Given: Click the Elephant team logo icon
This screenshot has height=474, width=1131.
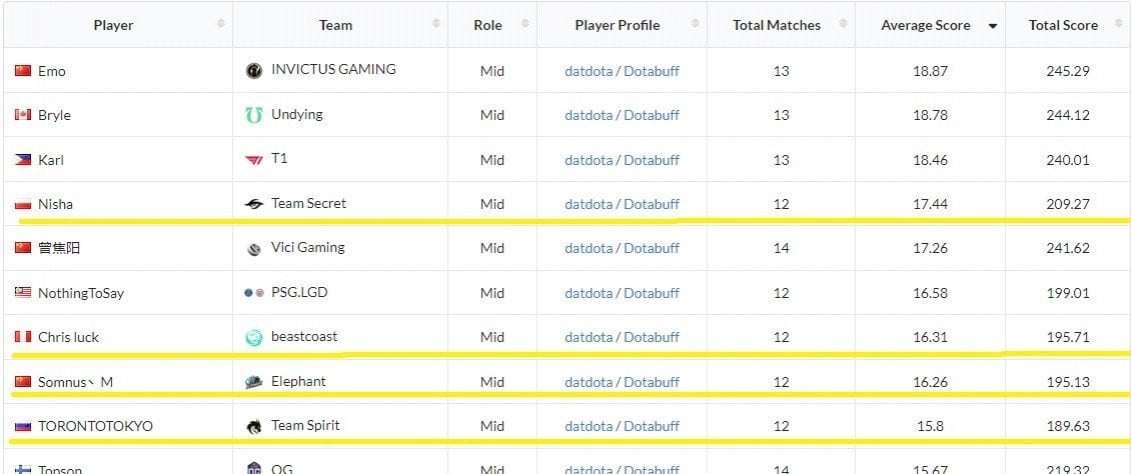Looking at the screenshot, I should pyautogui.click(x=254, y=382).
